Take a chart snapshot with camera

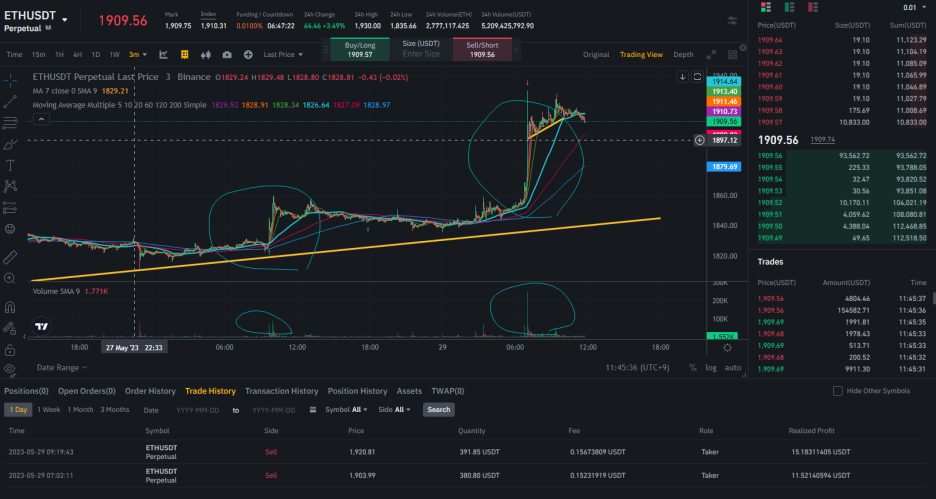point(227,54)
